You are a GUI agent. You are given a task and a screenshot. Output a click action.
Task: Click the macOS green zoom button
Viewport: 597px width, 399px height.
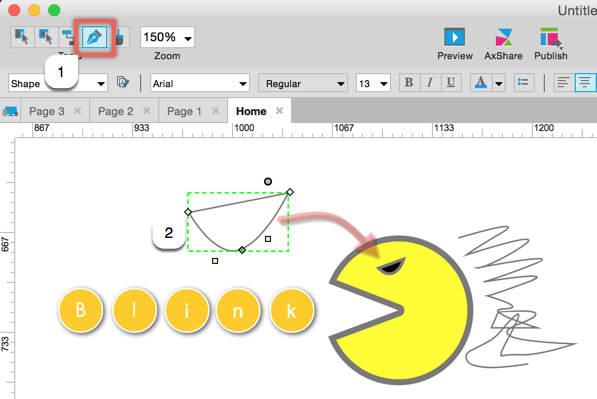[x=54, y=10]
